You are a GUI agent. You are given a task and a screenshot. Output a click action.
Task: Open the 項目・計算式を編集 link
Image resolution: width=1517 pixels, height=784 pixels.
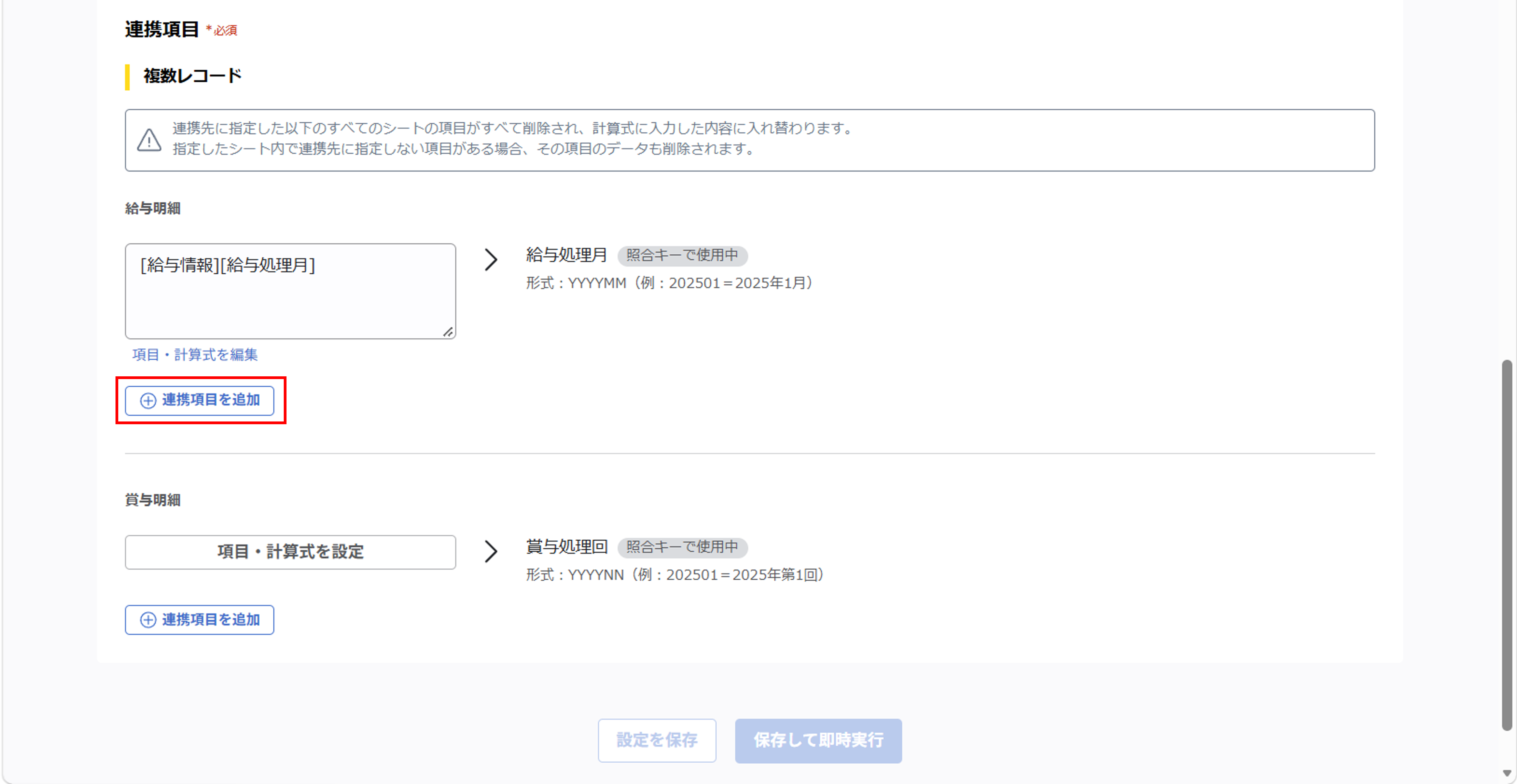pos(195,354)
